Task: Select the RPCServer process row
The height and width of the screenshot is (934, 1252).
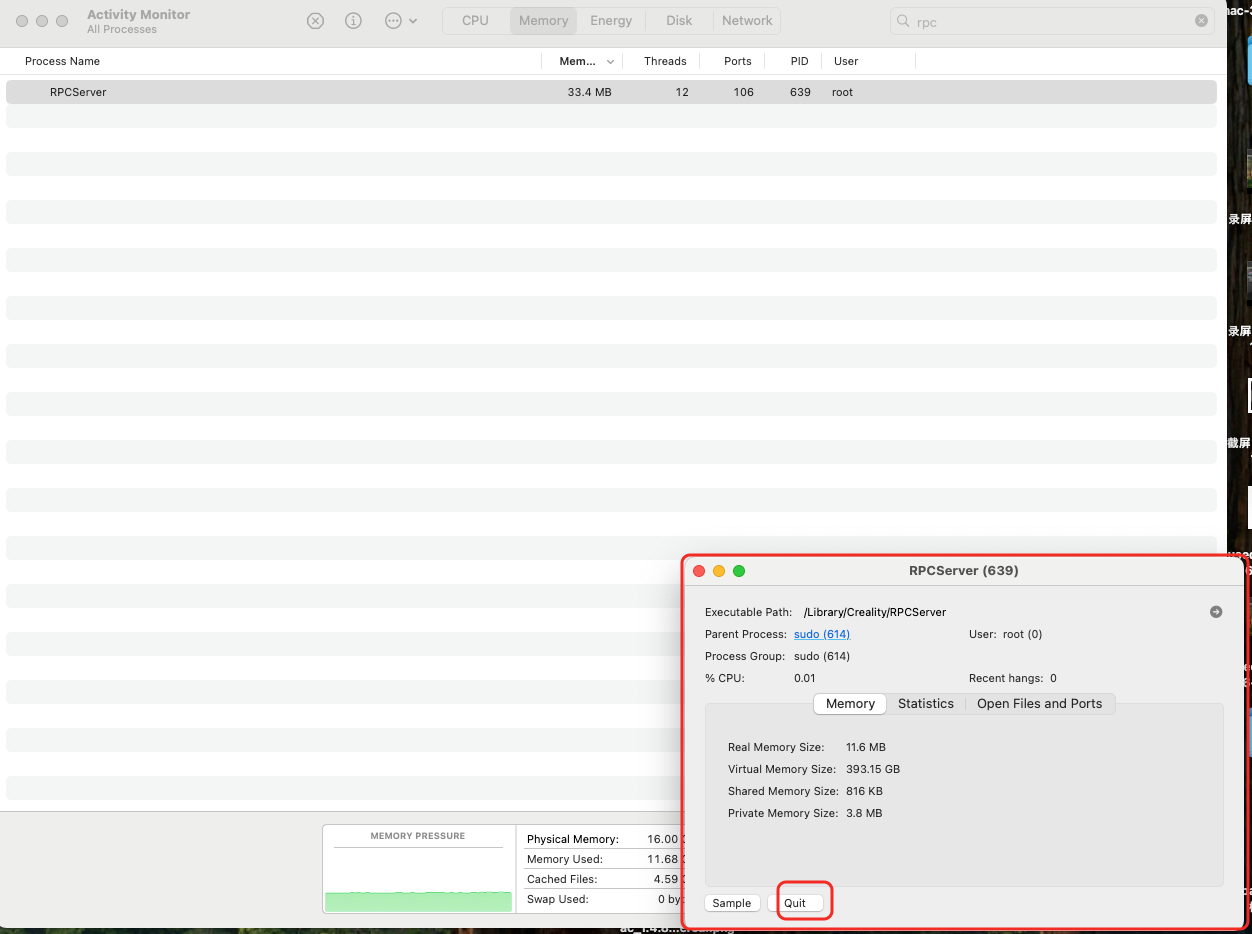Action: pos(300,92)
